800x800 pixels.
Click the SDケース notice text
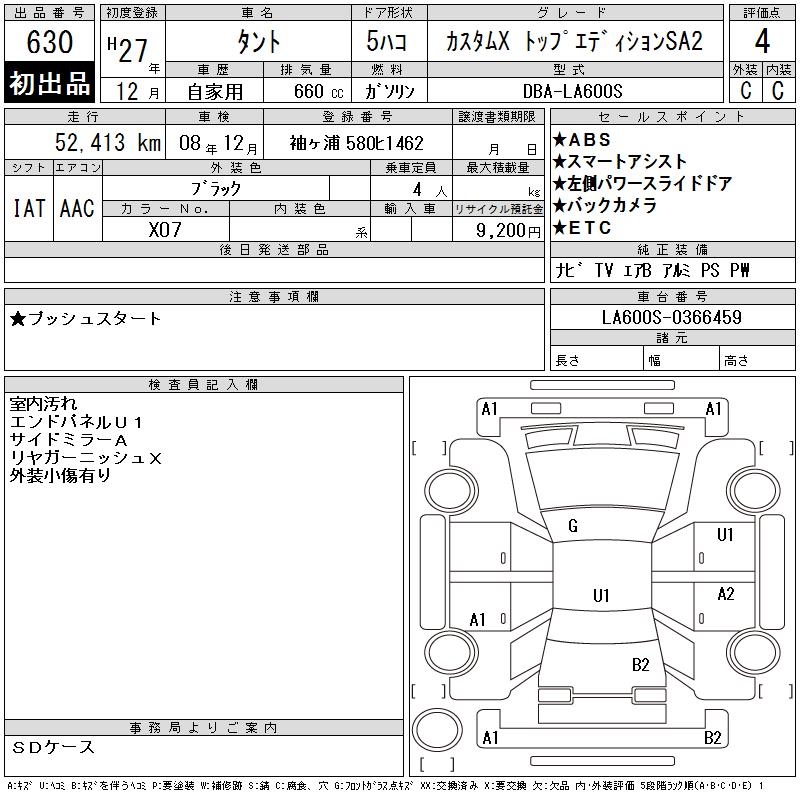[54, 748]
